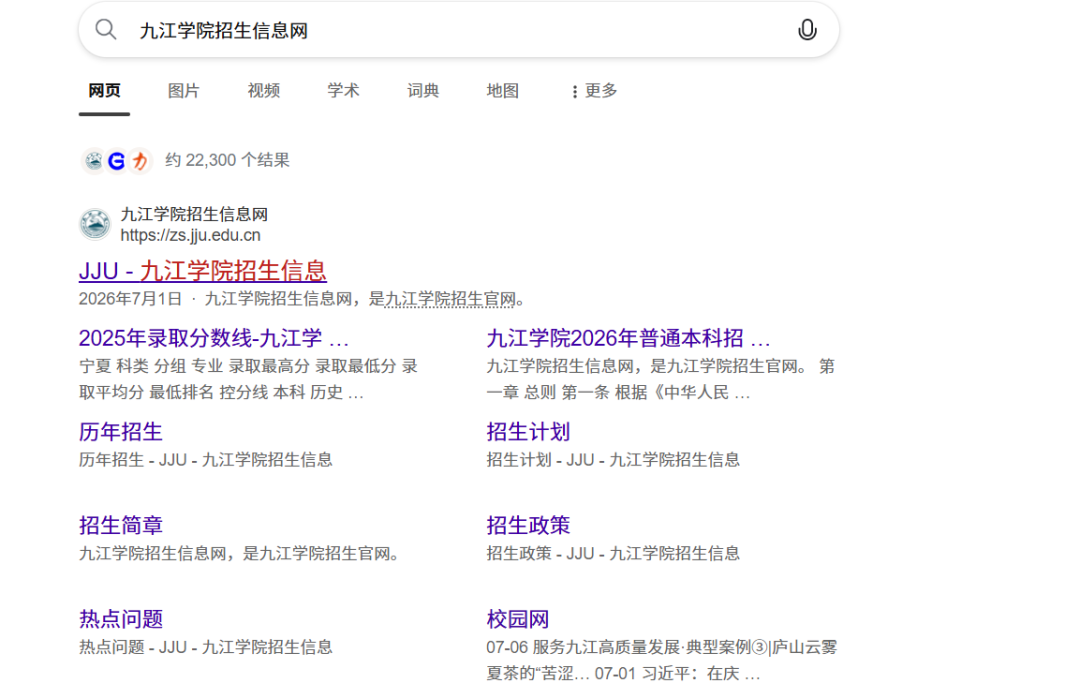
Task: Open the 招生简章 sublink
Action: (x=121, y=525)
